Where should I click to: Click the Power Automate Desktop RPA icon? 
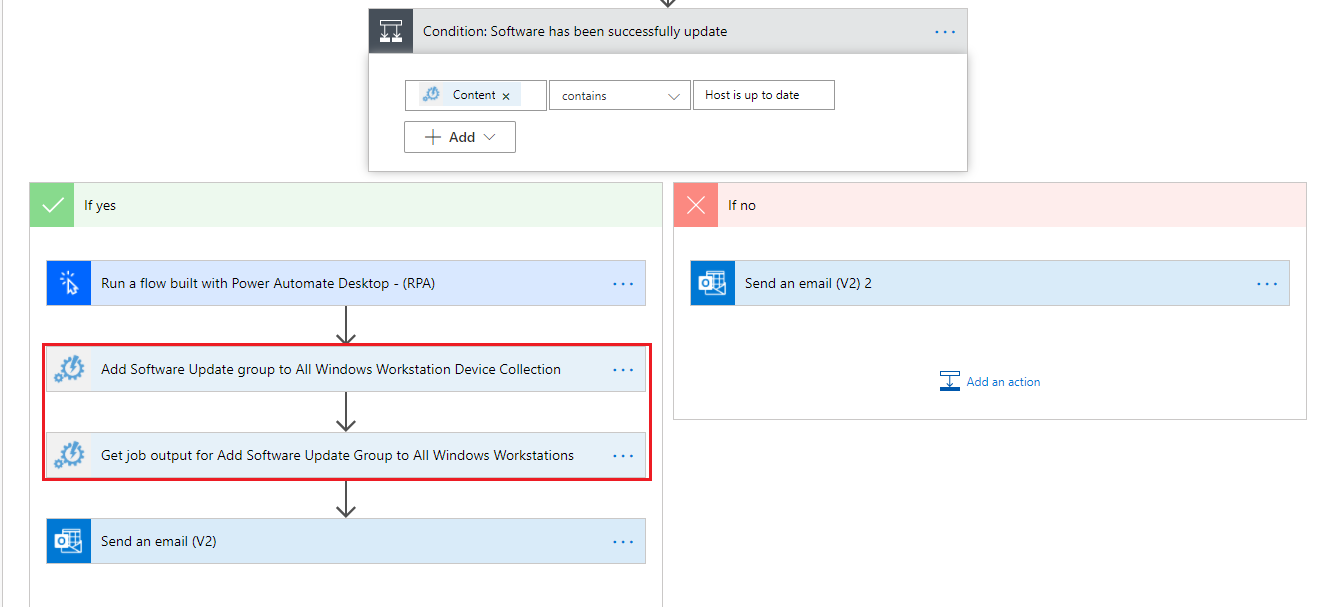pos(69,284)
